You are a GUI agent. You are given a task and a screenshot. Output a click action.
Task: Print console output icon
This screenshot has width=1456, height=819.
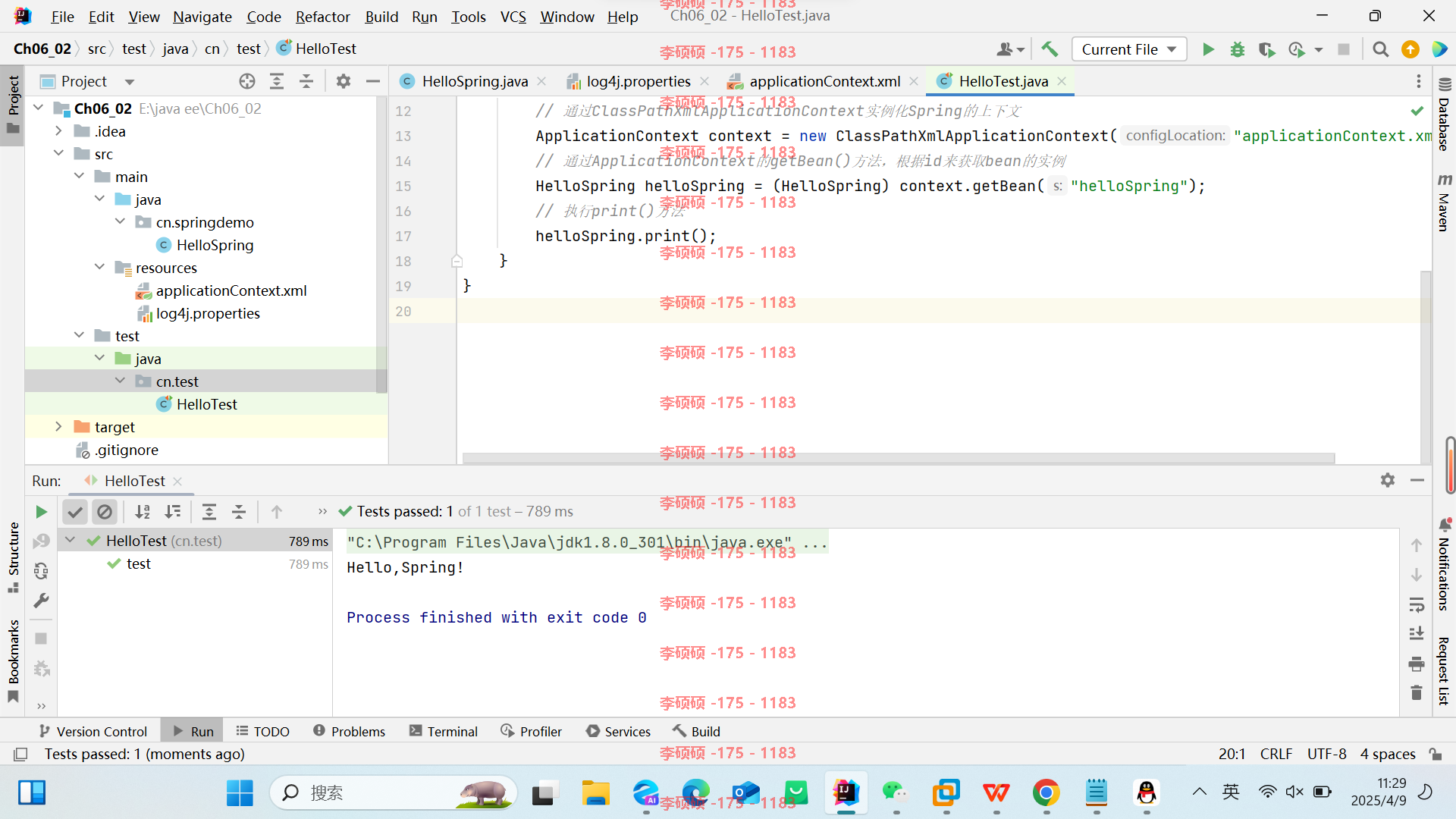tap(1417, 664)
